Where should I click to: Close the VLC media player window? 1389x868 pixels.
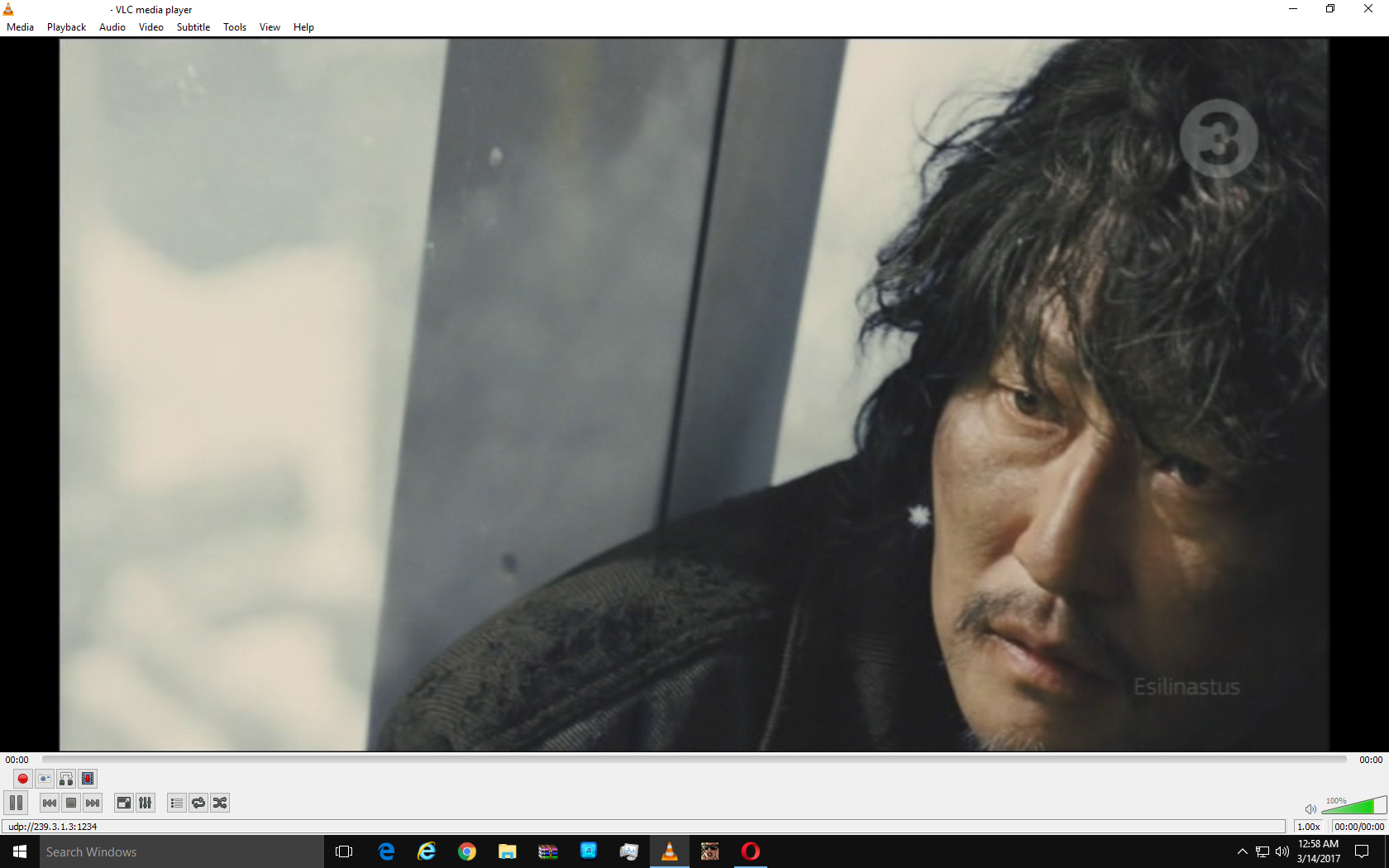[x=1368, y=9]
